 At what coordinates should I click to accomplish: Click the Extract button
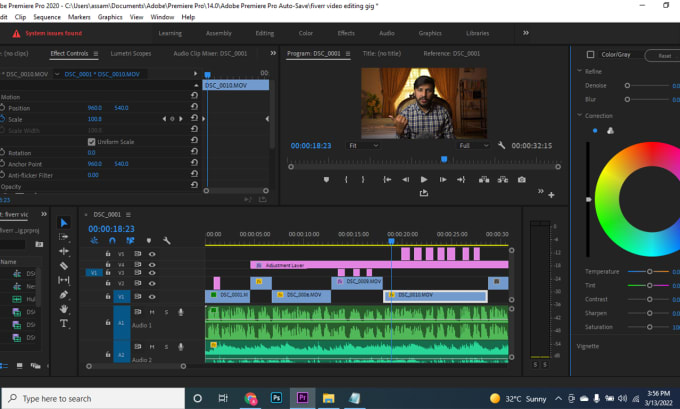[x=503, y=180]
